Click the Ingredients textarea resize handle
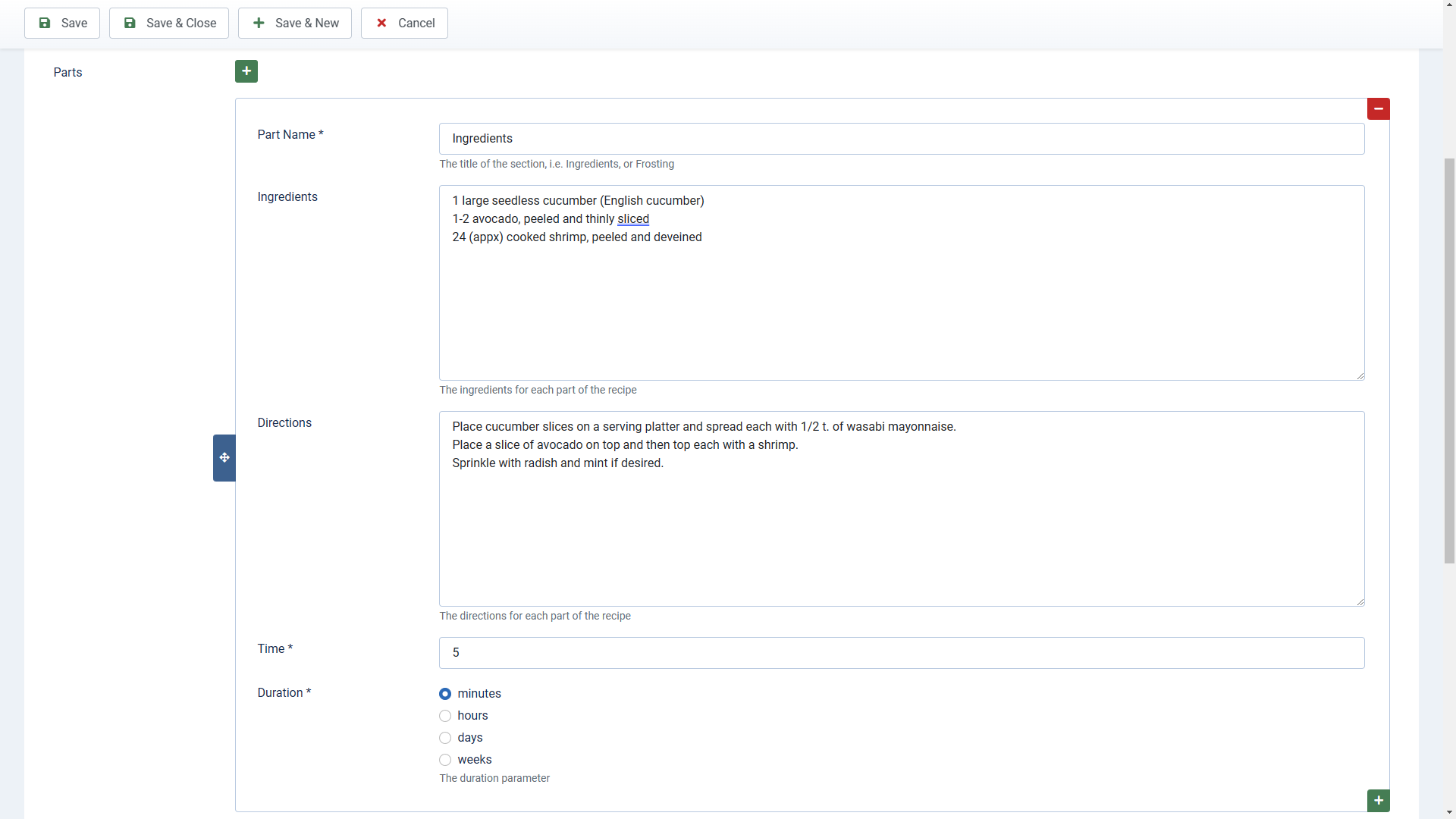The height and width of the screenshot is (819, 1456). [x=1360, y=375]
